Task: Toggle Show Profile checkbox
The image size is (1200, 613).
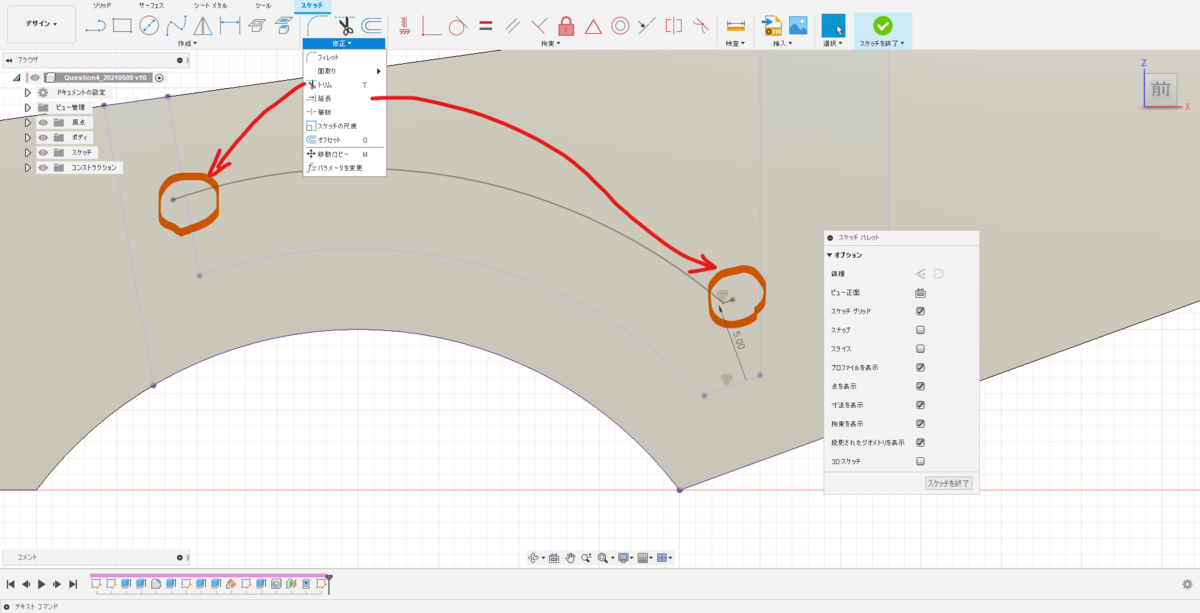Action: pyautogui.click(x=920, y=367)
